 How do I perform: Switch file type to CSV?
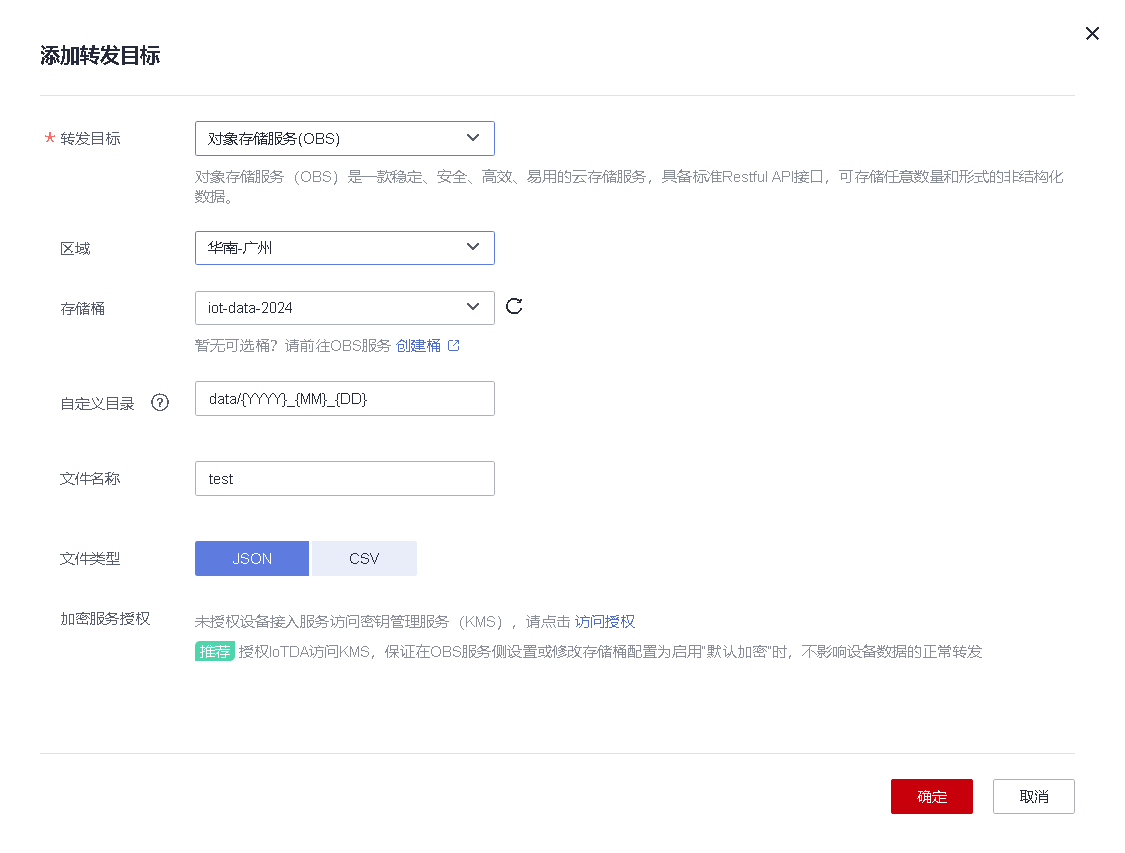(x=364, y=558)
